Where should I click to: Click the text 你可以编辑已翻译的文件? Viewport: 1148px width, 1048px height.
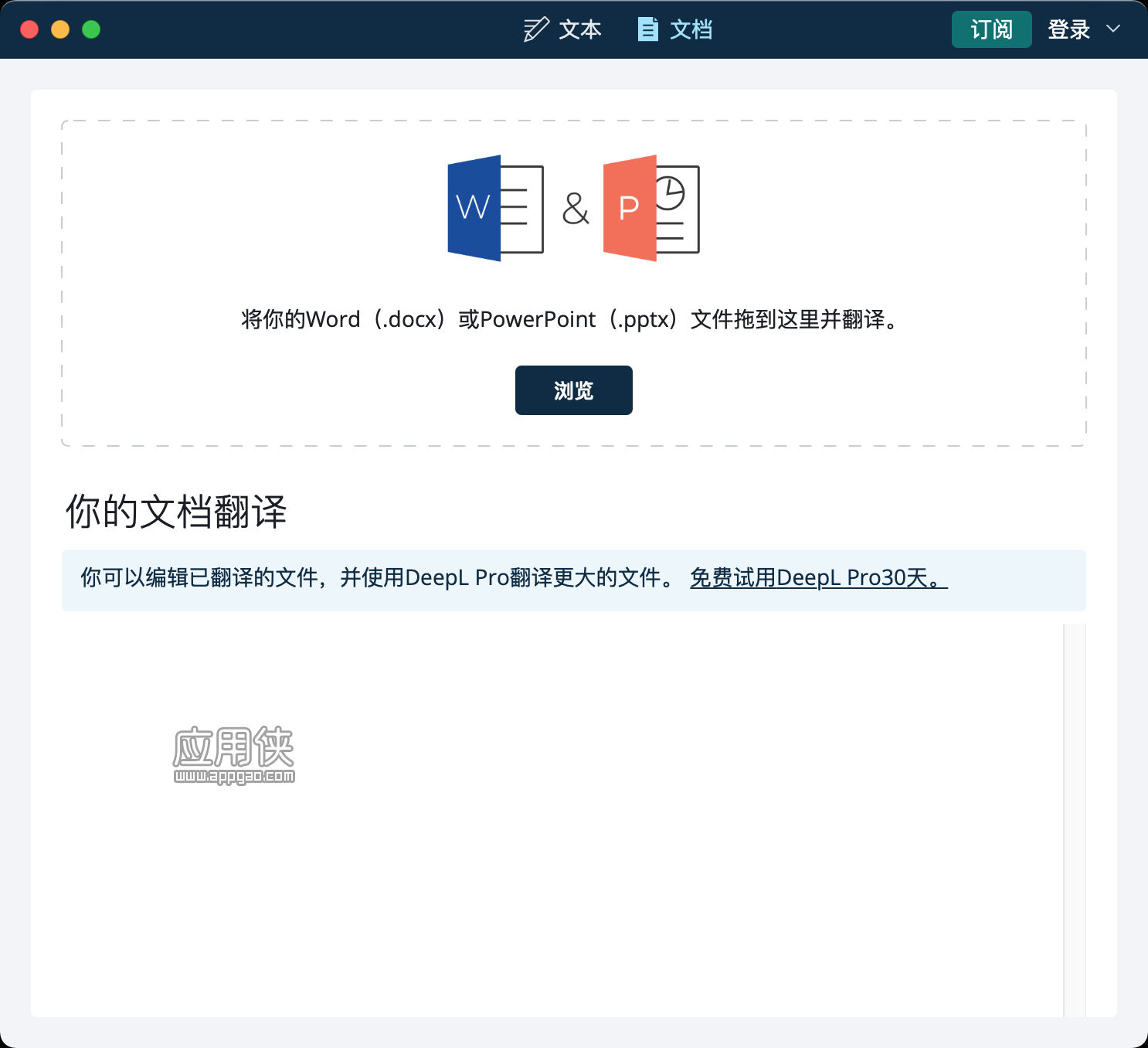point(199,578)
